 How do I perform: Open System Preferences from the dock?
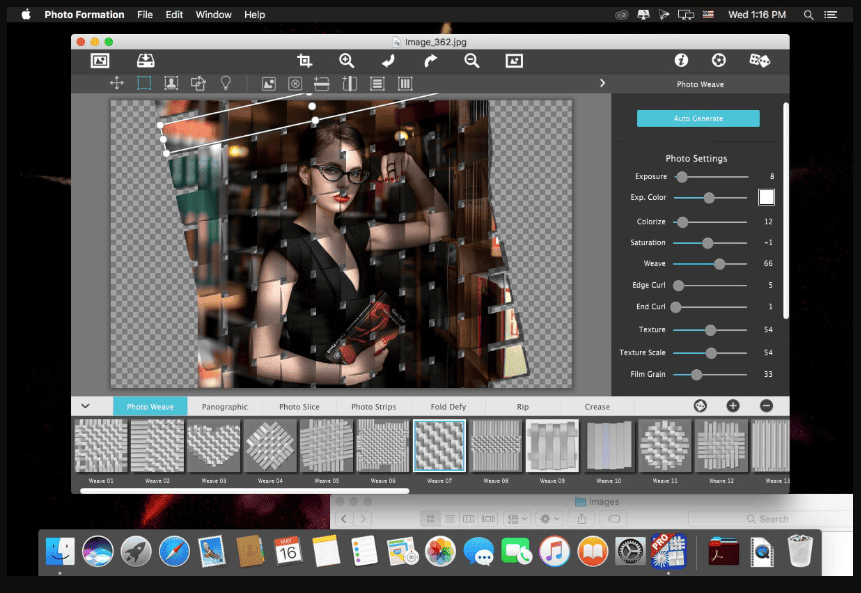pos(630,551)
